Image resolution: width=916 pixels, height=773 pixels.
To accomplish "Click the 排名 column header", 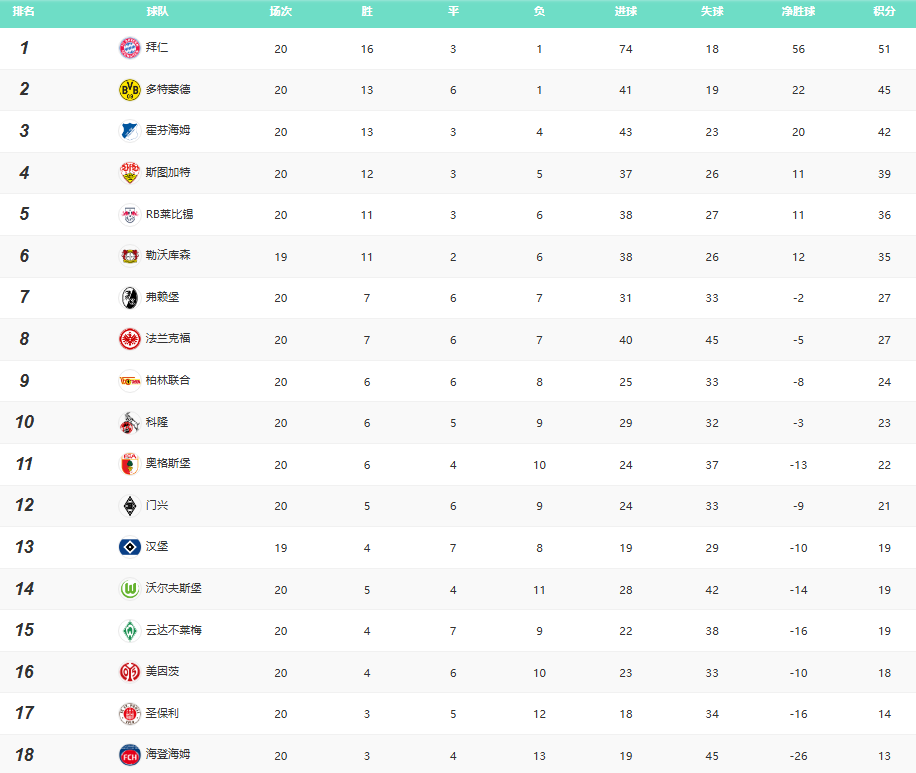I will [24, 12].
